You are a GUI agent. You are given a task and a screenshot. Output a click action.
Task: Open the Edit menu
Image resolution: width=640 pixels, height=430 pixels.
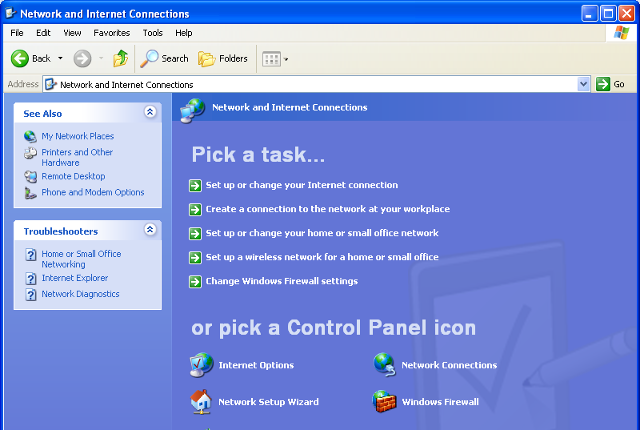point(43,33)
